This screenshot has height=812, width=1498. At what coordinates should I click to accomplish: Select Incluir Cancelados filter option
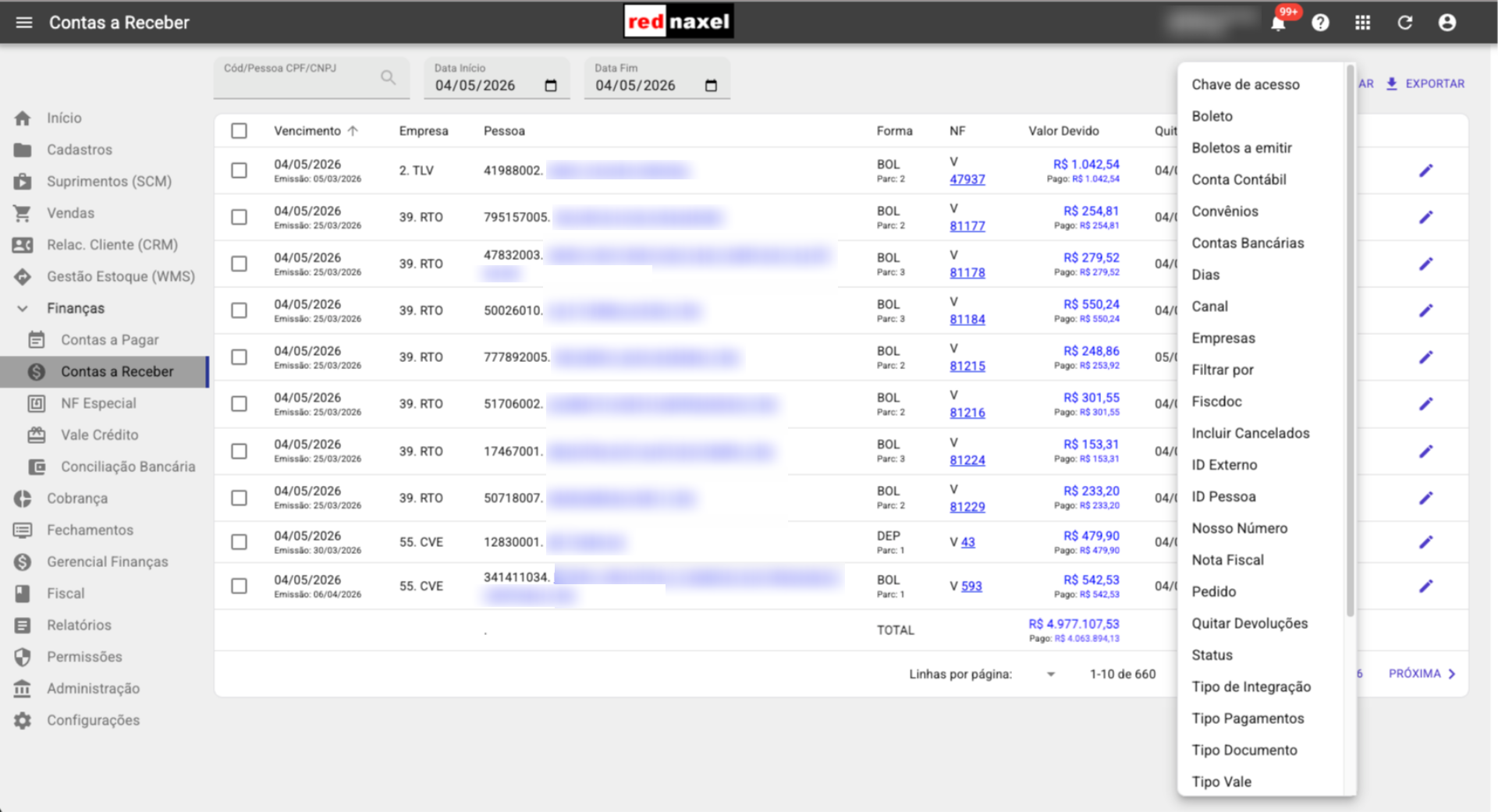click(x=1250, y=434)
